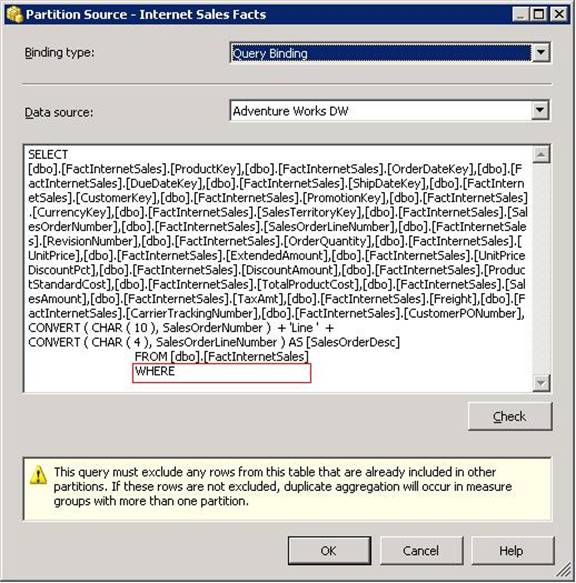Click the Cancel button
The image size is (576, 583).
(421, 551)
